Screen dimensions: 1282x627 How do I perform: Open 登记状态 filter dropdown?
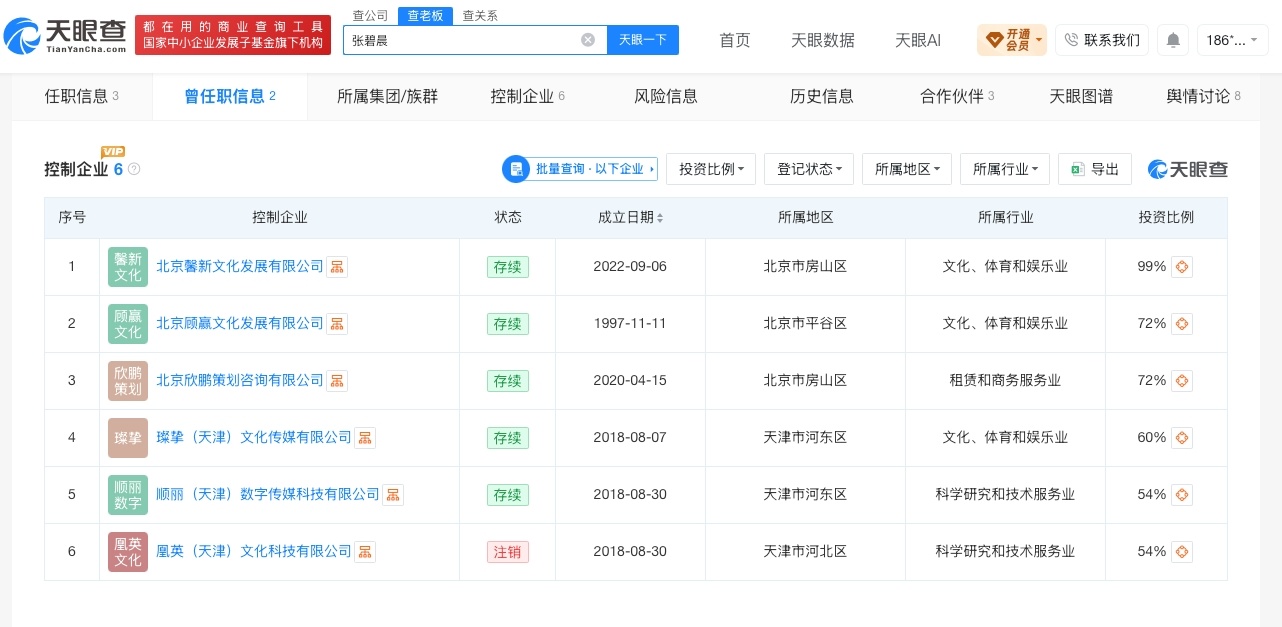(x=809, y=169)
